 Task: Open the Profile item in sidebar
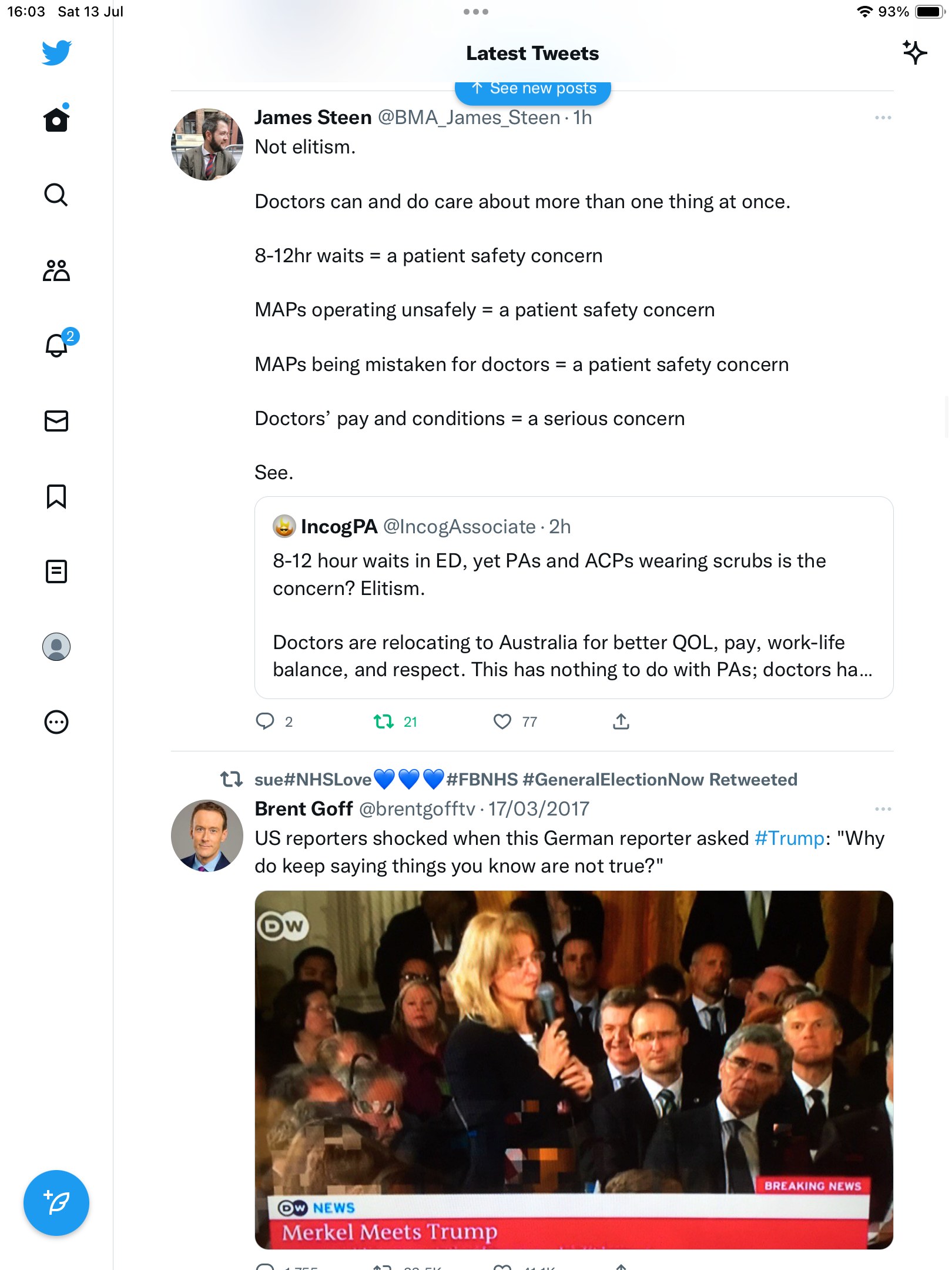[x=56, y=647]
